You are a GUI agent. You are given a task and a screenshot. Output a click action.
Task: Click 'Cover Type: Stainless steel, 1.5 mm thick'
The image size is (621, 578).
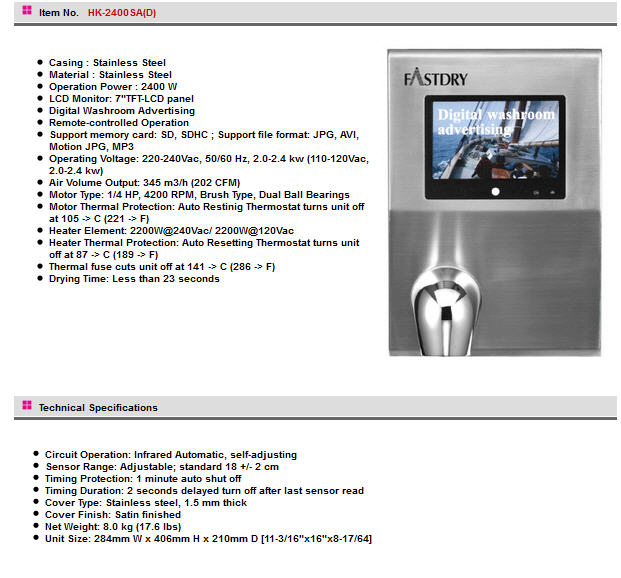pyautogui.click(x=146, y=502)
